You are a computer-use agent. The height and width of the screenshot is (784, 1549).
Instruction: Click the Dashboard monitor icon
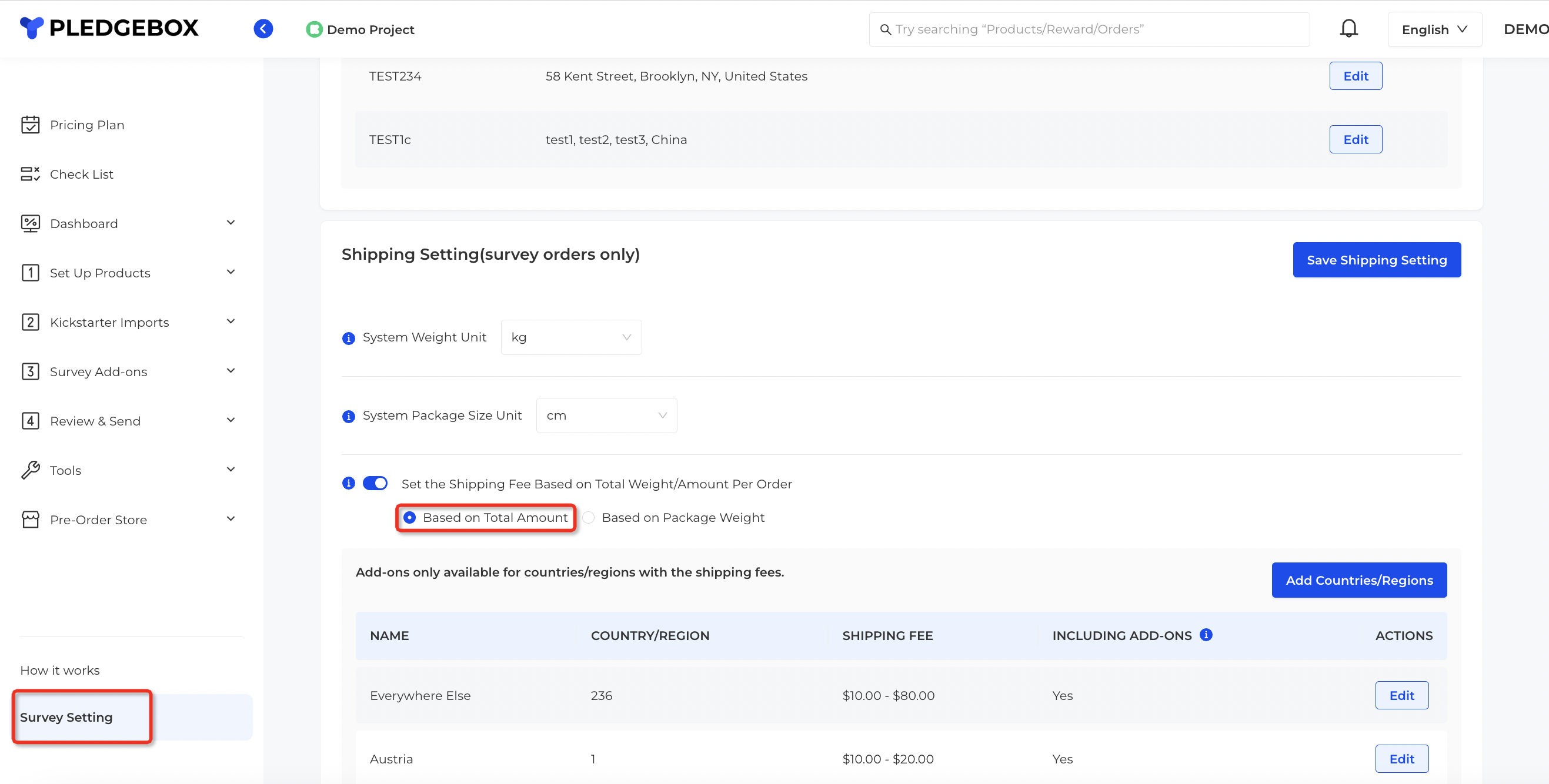click(x=30, y=223)
